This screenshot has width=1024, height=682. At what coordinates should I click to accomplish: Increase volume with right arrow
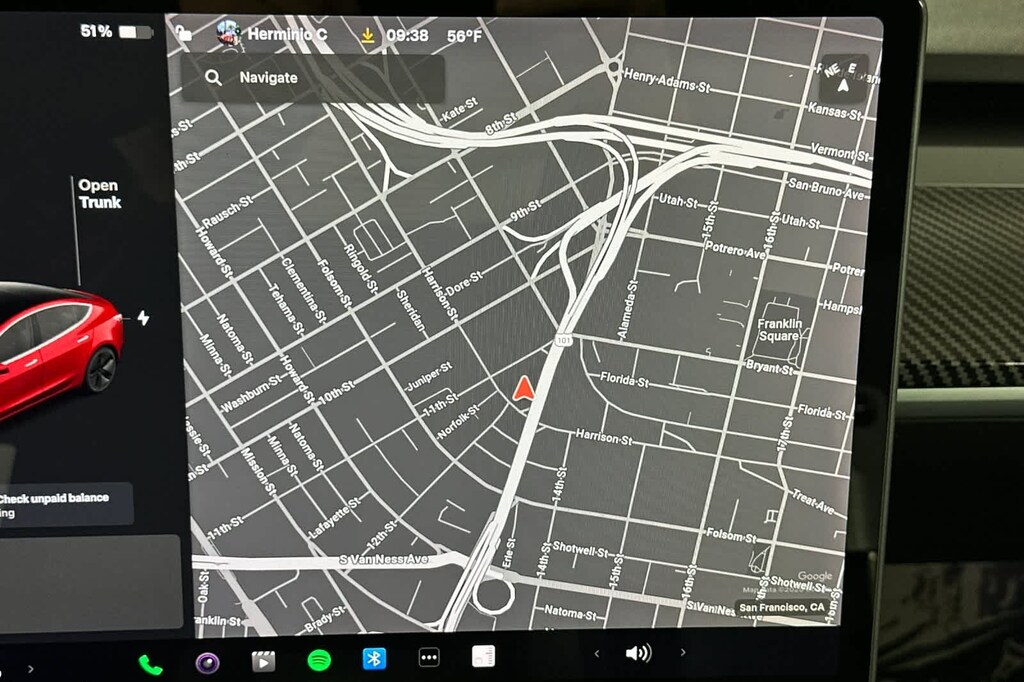[x=683, y=653]
